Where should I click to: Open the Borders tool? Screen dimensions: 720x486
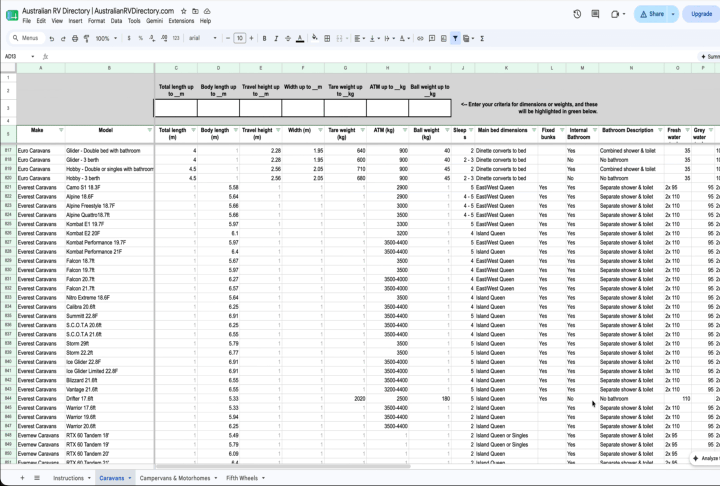click(327, 39)
